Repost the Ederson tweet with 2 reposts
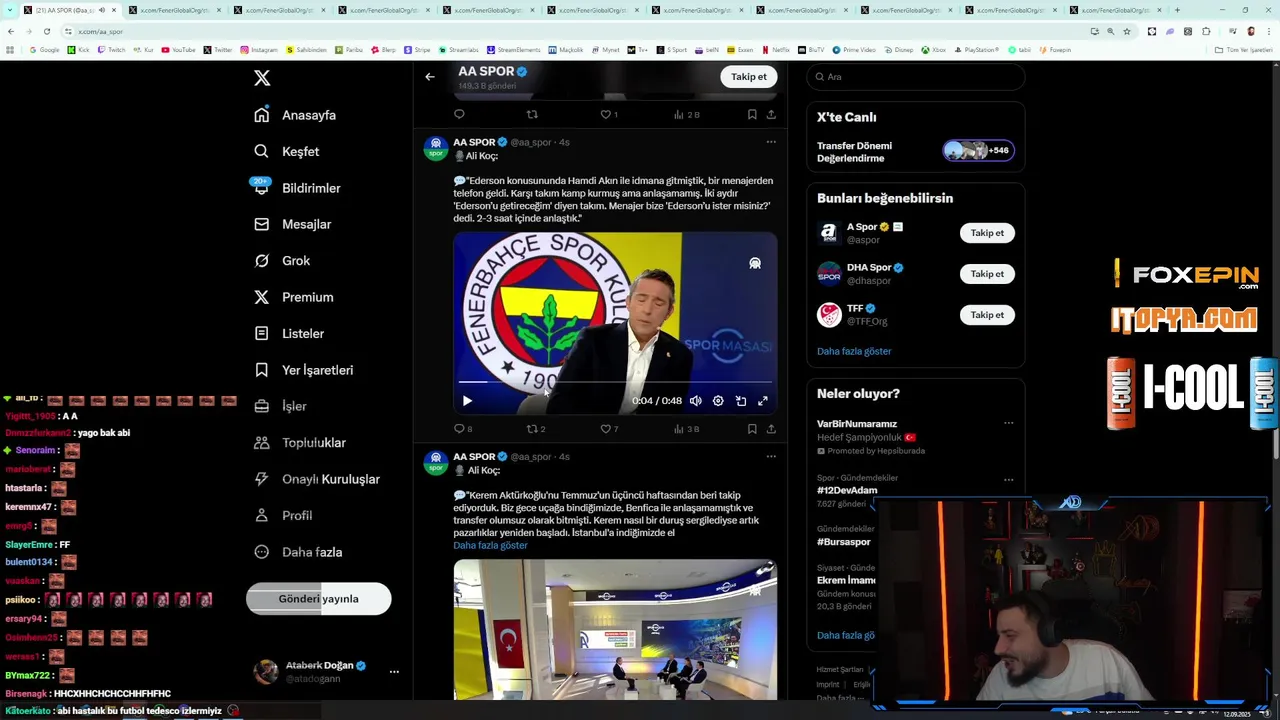Image resolution: width=1280 pixels, height=720 pixels. (536, 429)
